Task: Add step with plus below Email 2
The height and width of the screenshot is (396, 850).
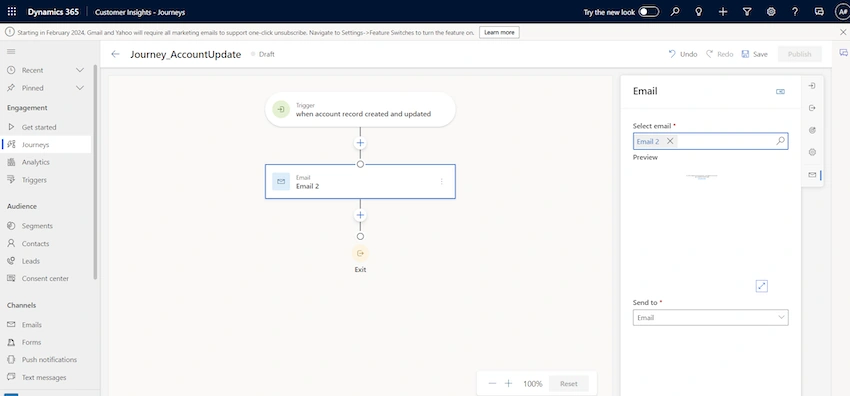Action: [360, 216]
